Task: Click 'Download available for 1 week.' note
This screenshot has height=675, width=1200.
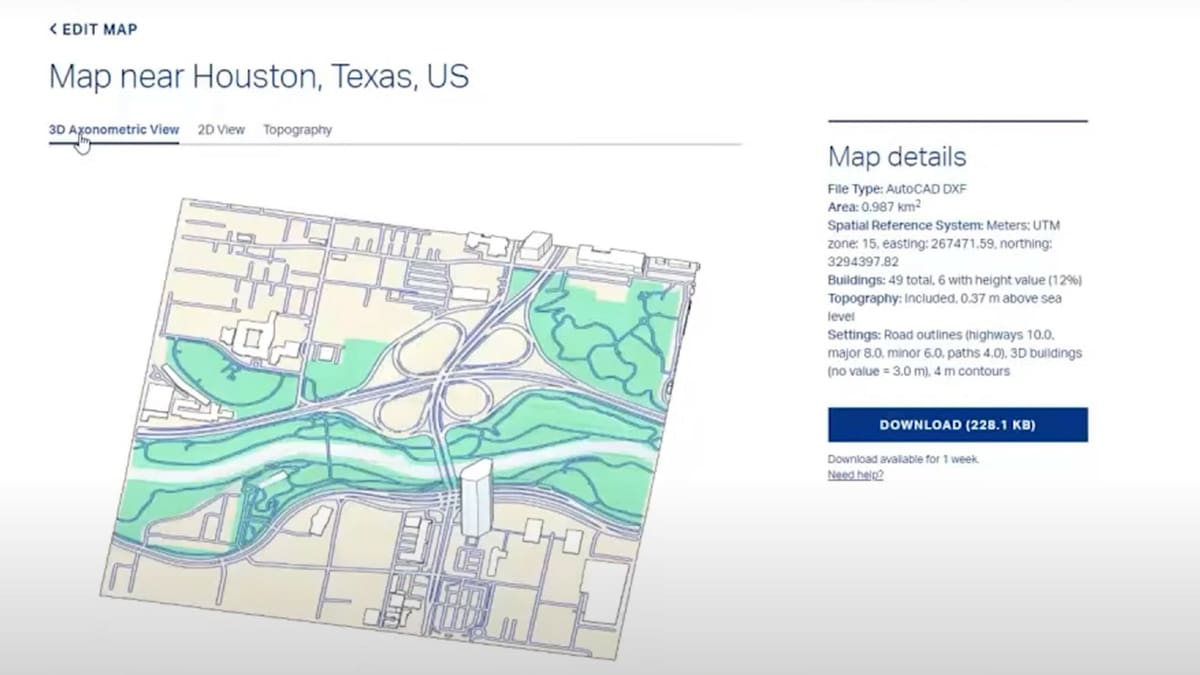Action: pyautogui.click(x=904, y=460)
